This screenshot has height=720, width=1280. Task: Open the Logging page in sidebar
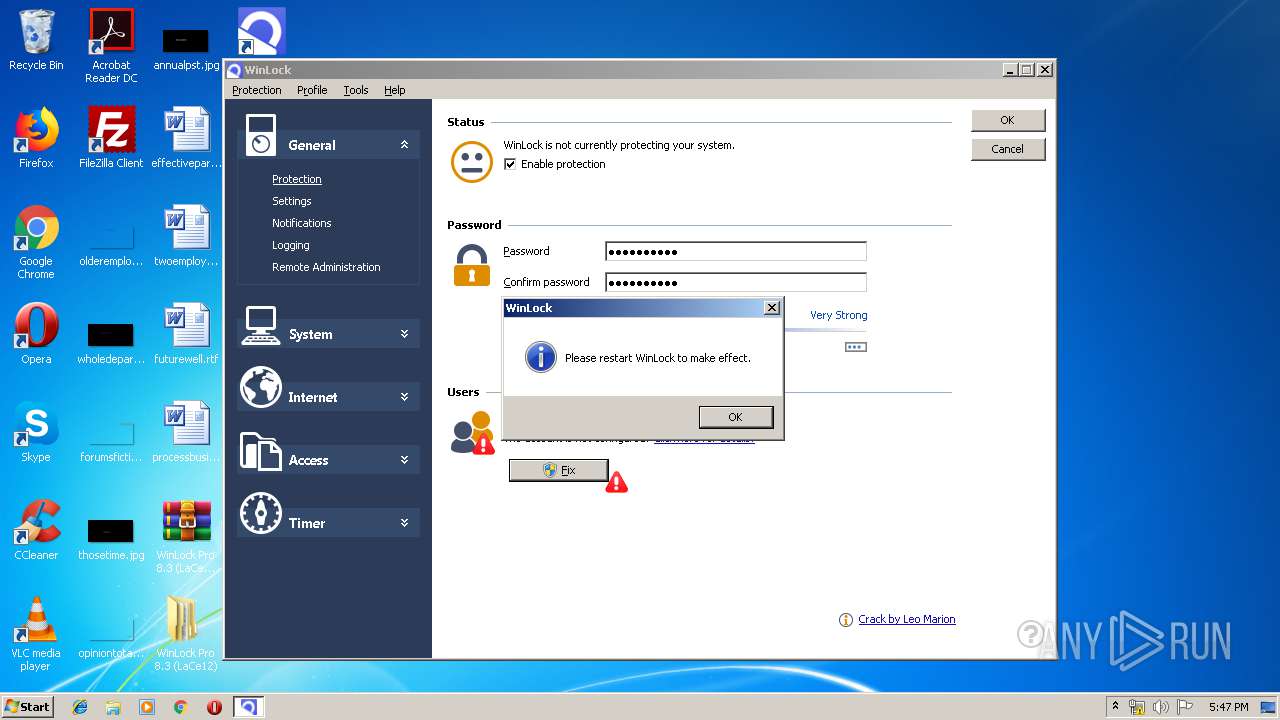pos(291,245)
